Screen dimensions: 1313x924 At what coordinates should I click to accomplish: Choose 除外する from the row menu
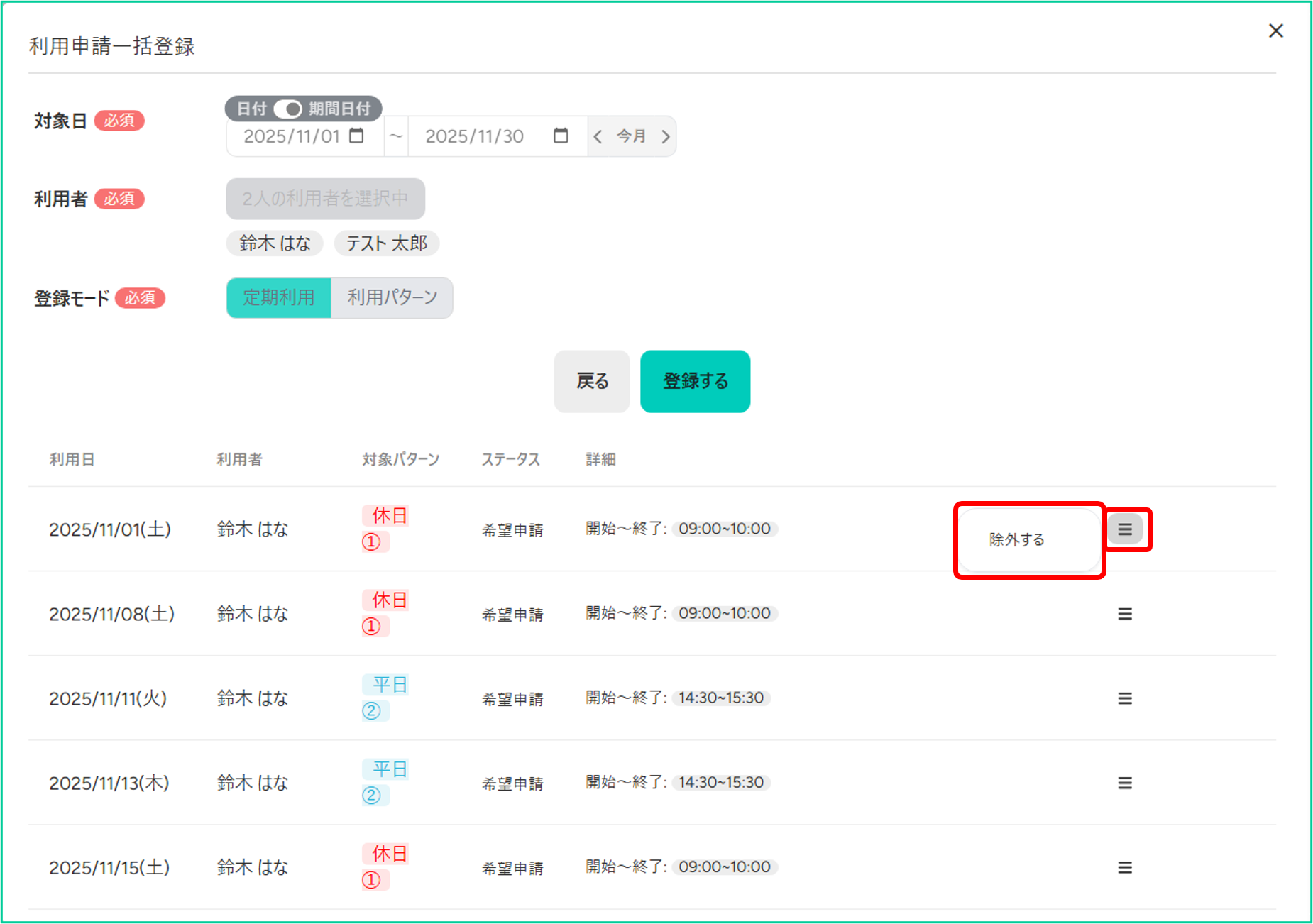tap(1017, 540)
